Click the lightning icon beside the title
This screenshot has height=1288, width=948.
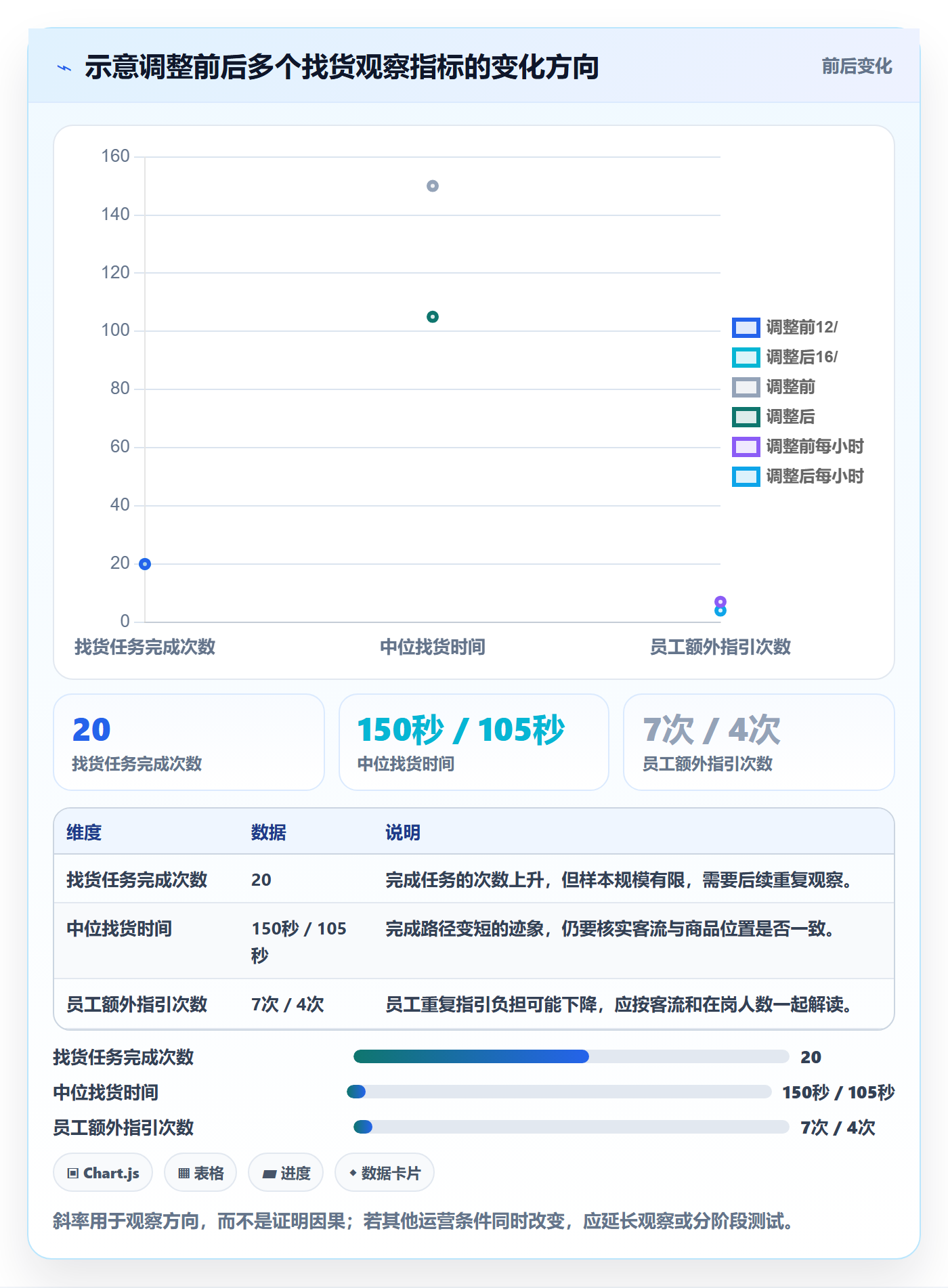[x=64, y=68]
